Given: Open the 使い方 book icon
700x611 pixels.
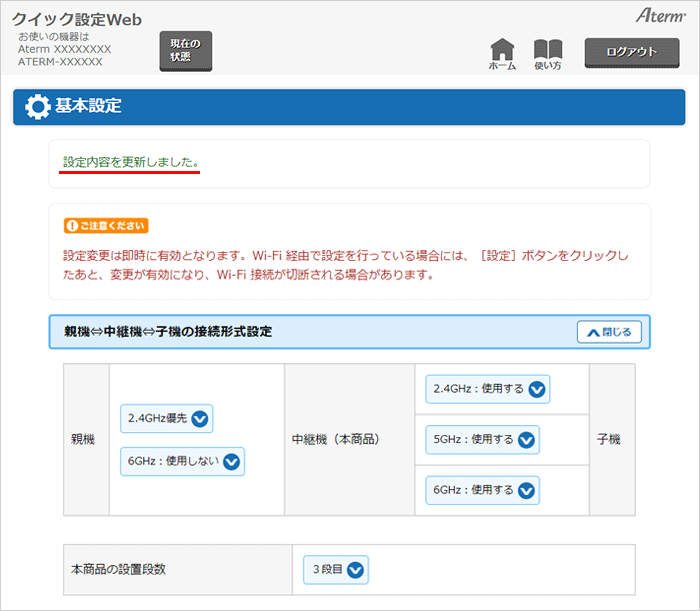Looking at the screenshot, I should 548,54.
